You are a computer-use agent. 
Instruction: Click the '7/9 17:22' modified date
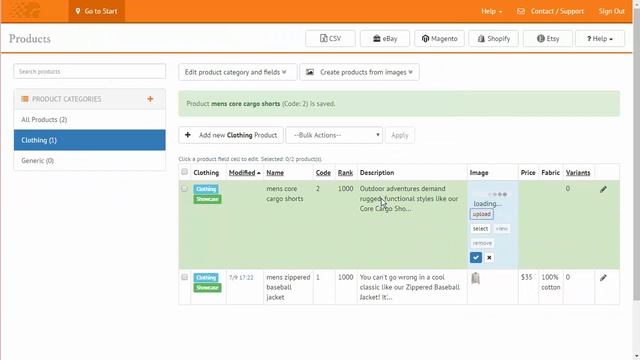pos(241,278)
